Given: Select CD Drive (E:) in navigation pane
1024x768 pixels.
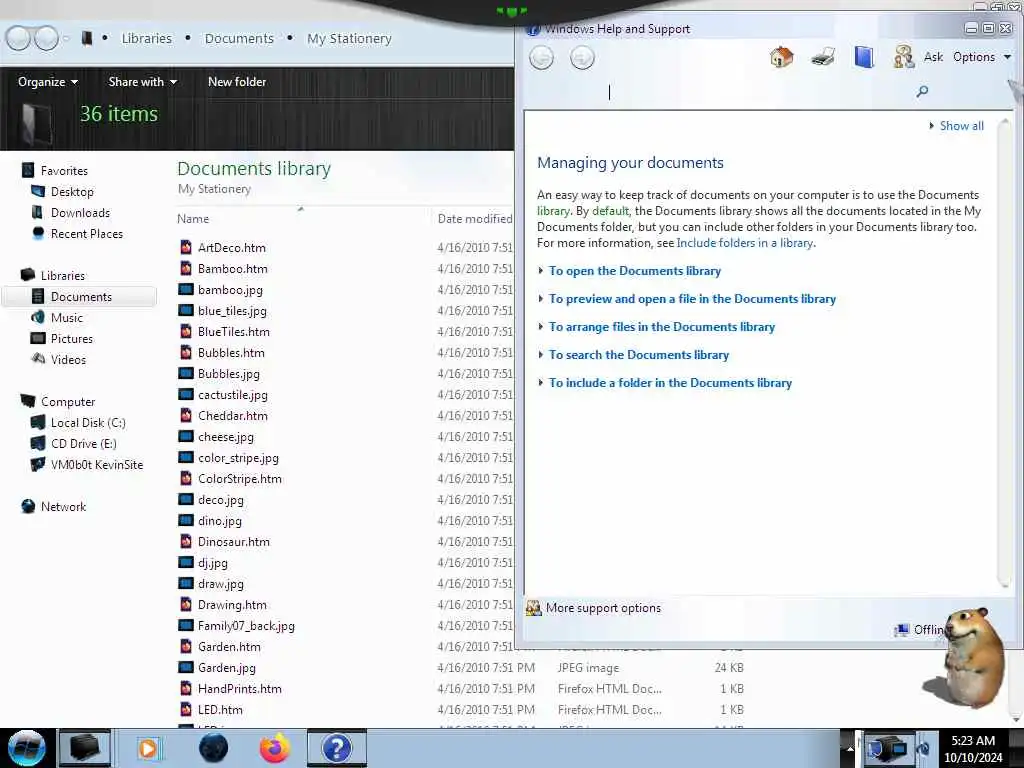Looking at the screenshot, I should point(84,443).
